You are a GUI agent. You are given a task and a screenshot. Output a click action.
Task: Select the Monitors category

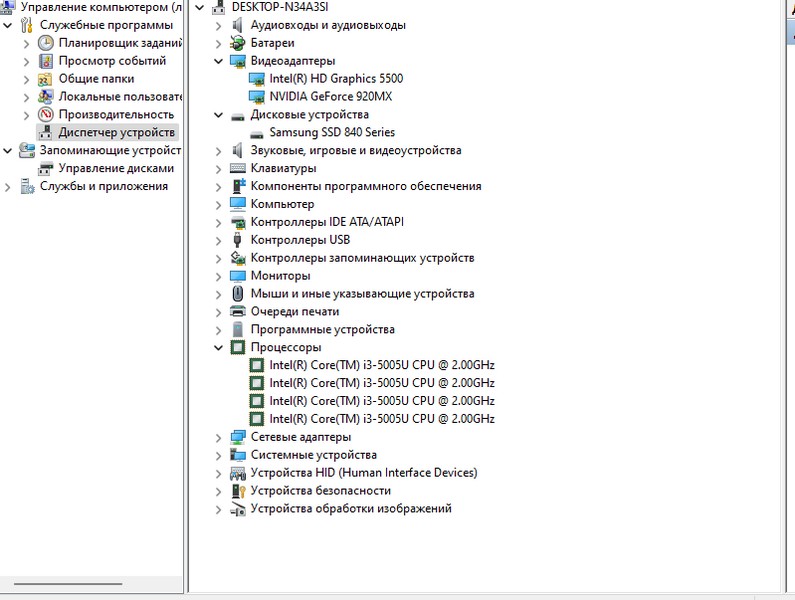[x=280, y=276]
